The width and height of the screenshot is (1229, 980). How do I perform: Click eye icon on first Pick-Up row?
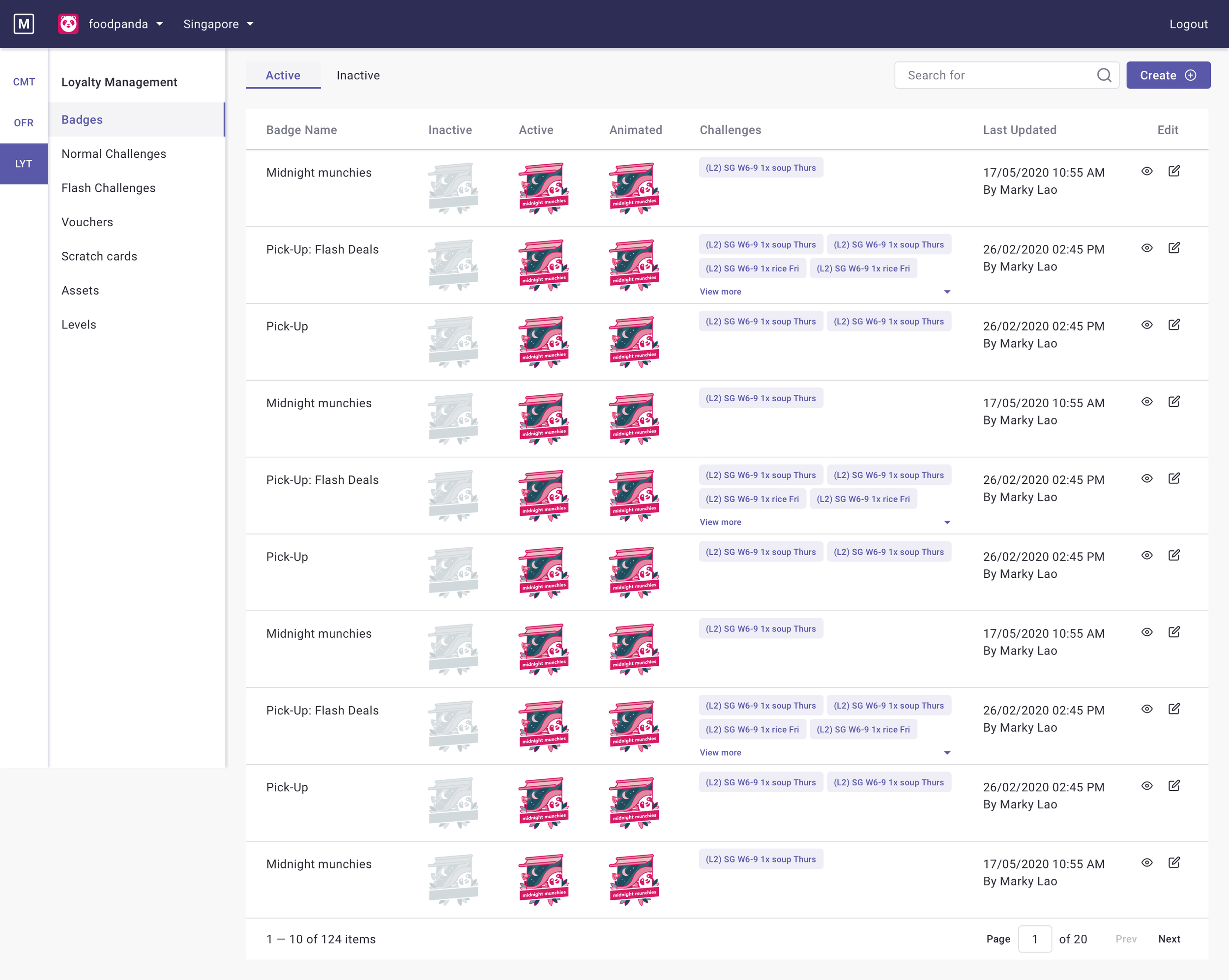(1147, 325)
